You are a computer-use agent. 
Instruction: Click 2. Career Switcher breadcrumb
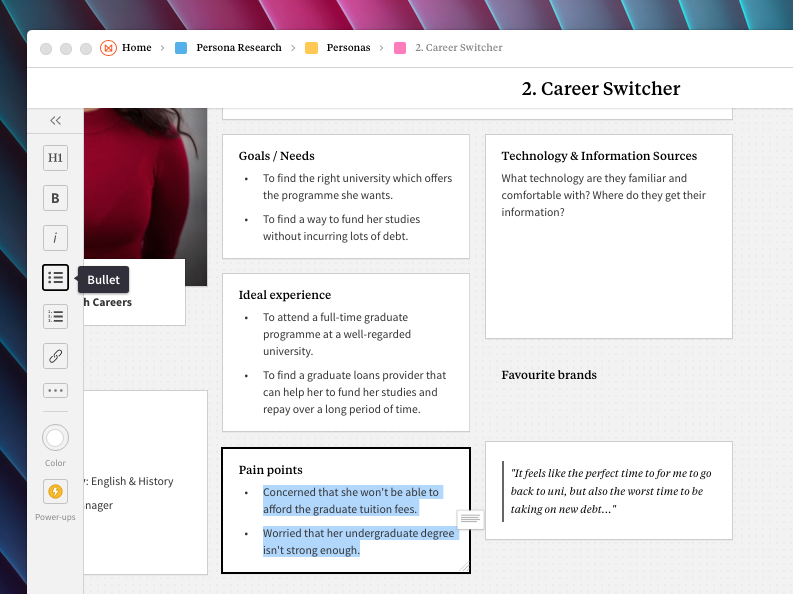tap(459, 48)
